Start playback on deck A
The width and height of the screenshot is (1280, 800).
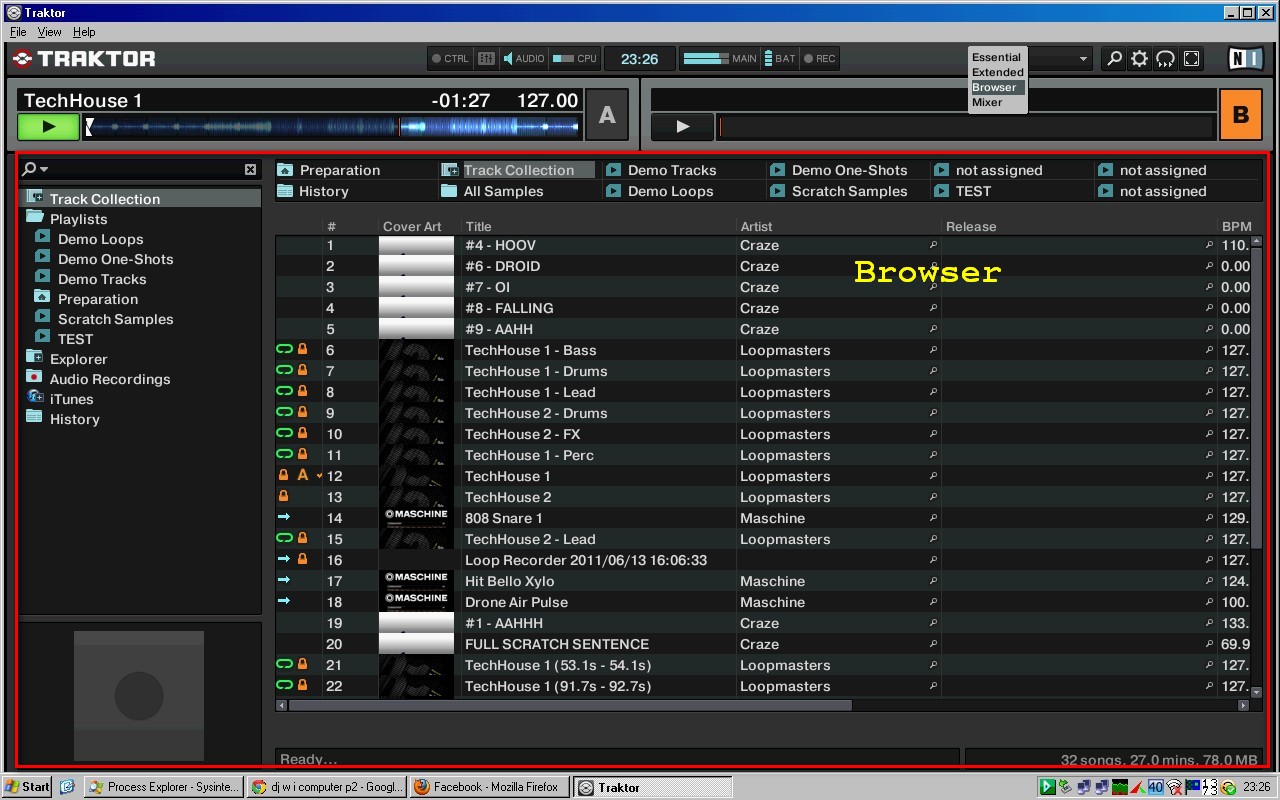48,127
